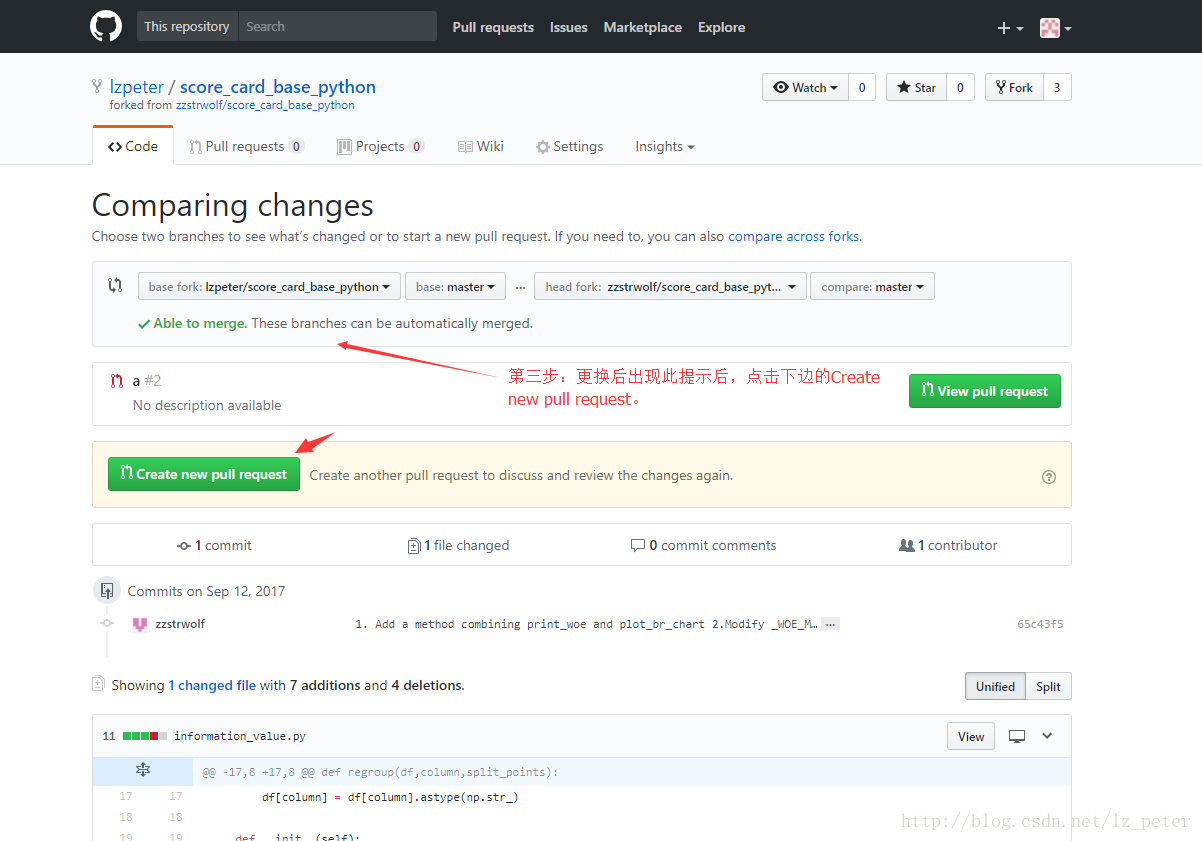This screenshot has height=841, width=1202.
Task: Click watchers count 0
Action: tap(862, 88)
